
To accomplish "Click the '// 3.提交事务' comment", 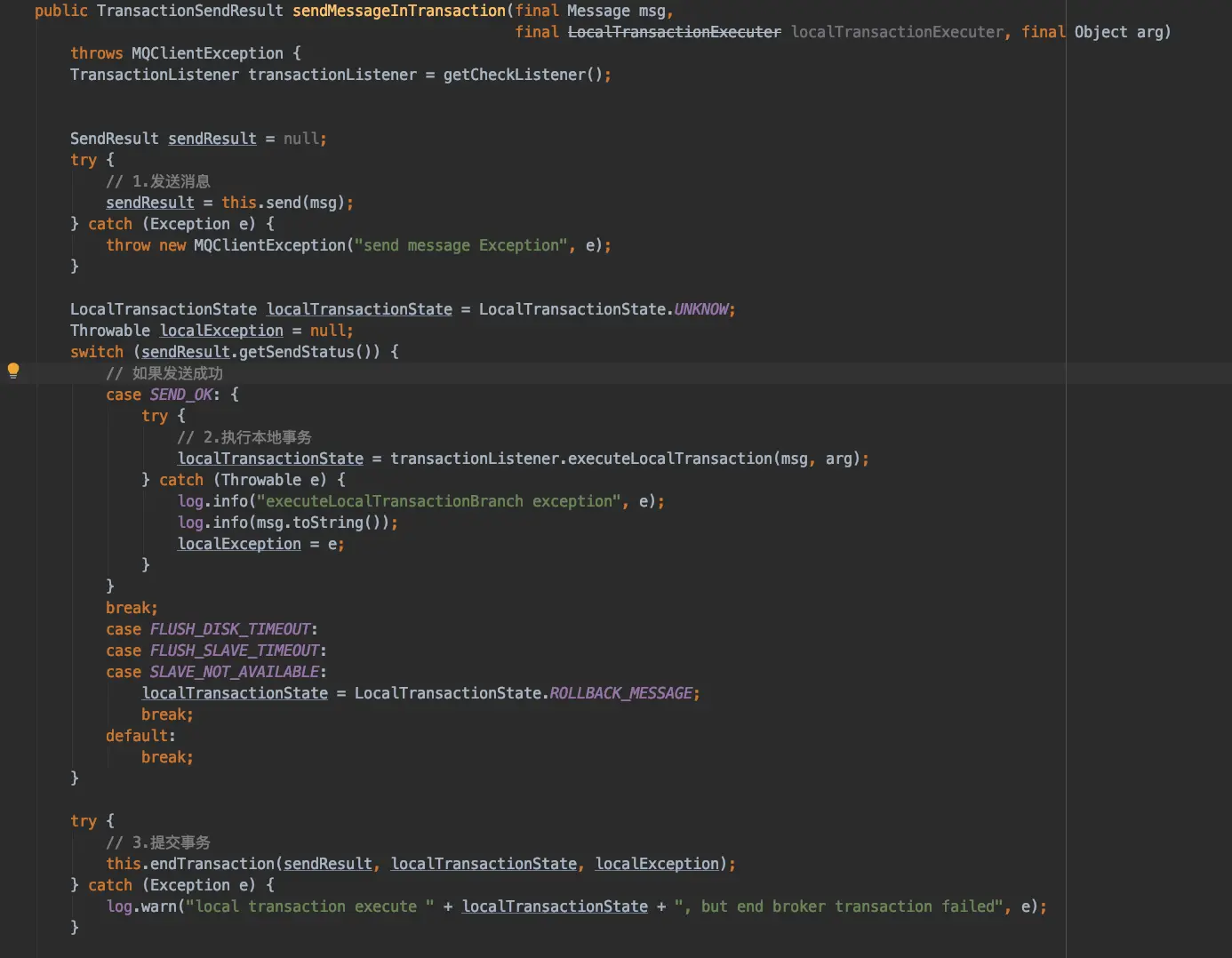I will pyautogui.click(x=158, y=842).
